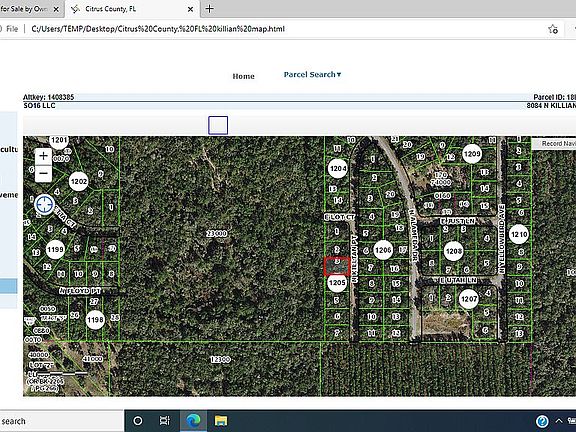Click the empty square box above the map
This screenshot has height=432, width=576.
pos(218,125)
